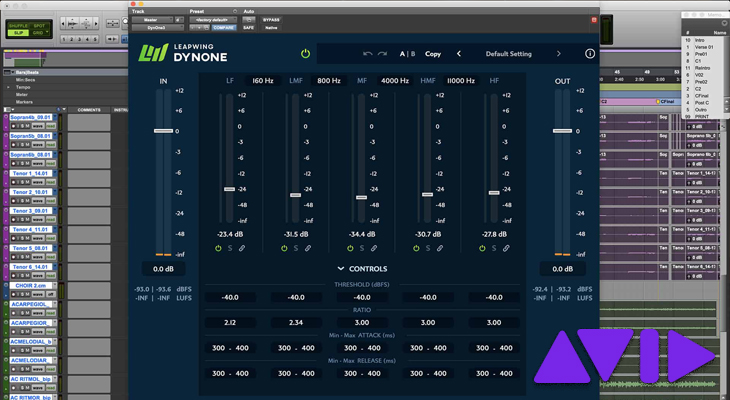Click the Copy button in DynOne header
730x400 pixels.
pos(433,54)
